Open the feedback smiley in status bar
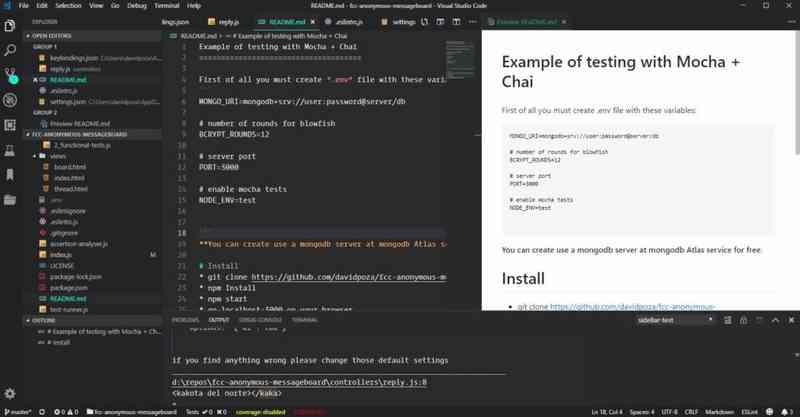 (x=769, y=412)
